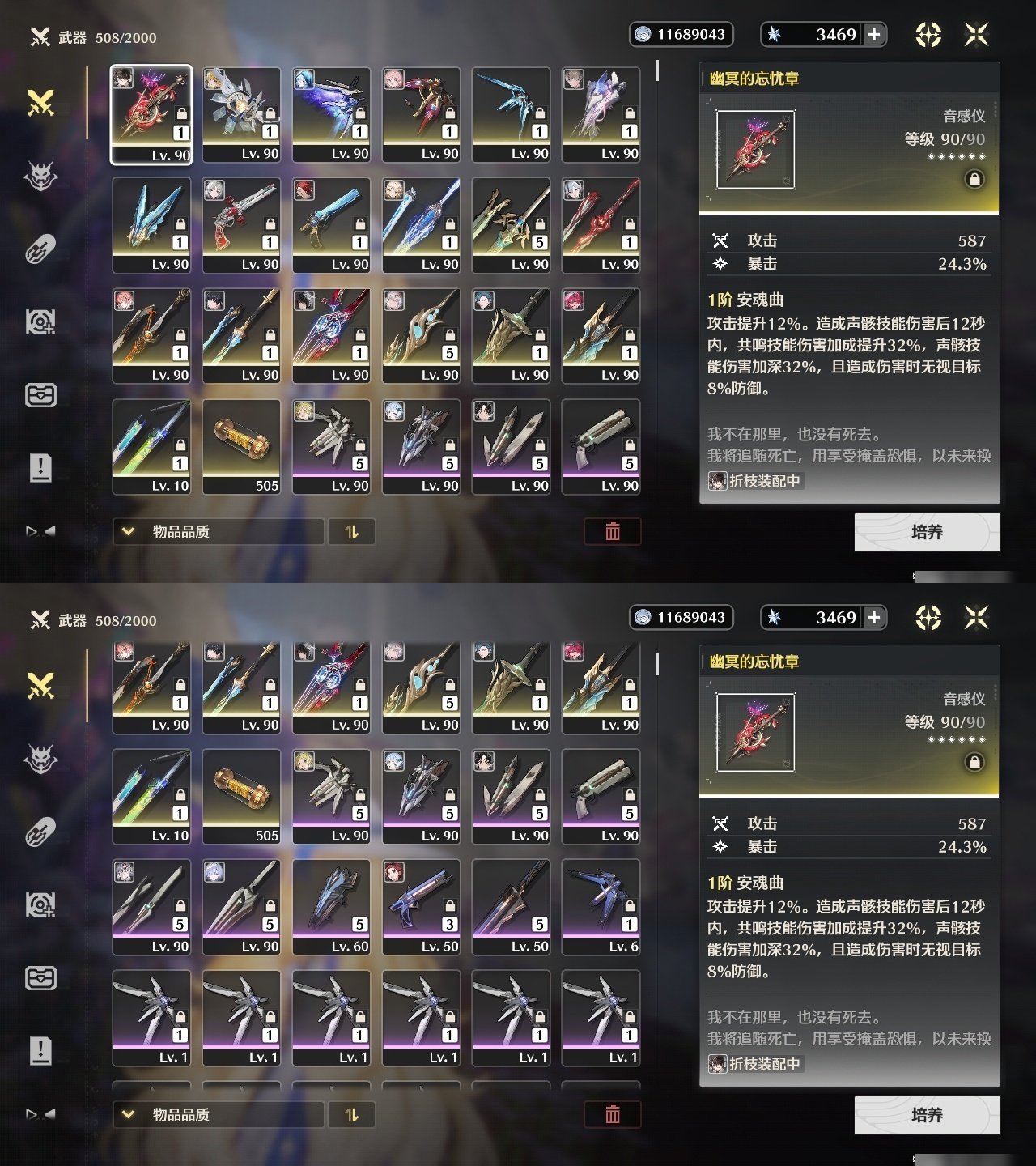Expand the 物品品质 sort dropdown in upper screenshot
Image resolution: width=1036 pixels, height=1166 pixels.
(219, 532)
